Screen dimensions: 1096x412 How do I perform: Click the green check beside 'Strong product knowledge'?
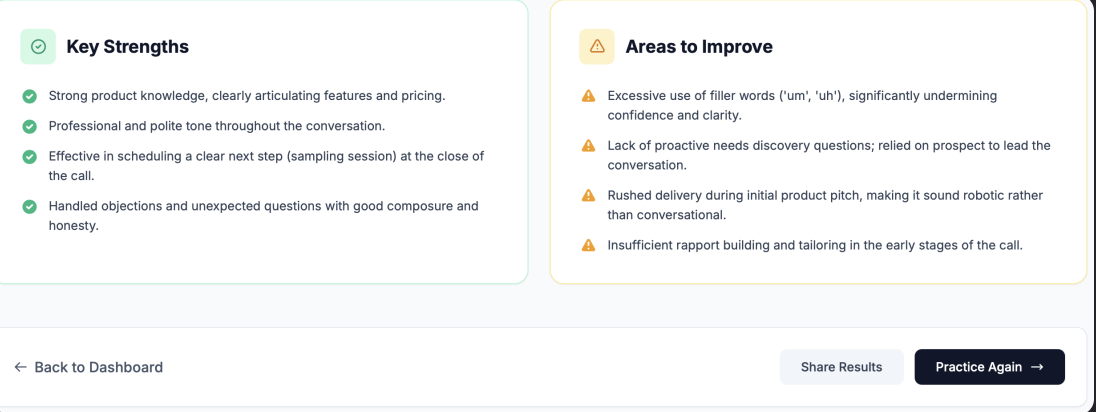point(29,96)
